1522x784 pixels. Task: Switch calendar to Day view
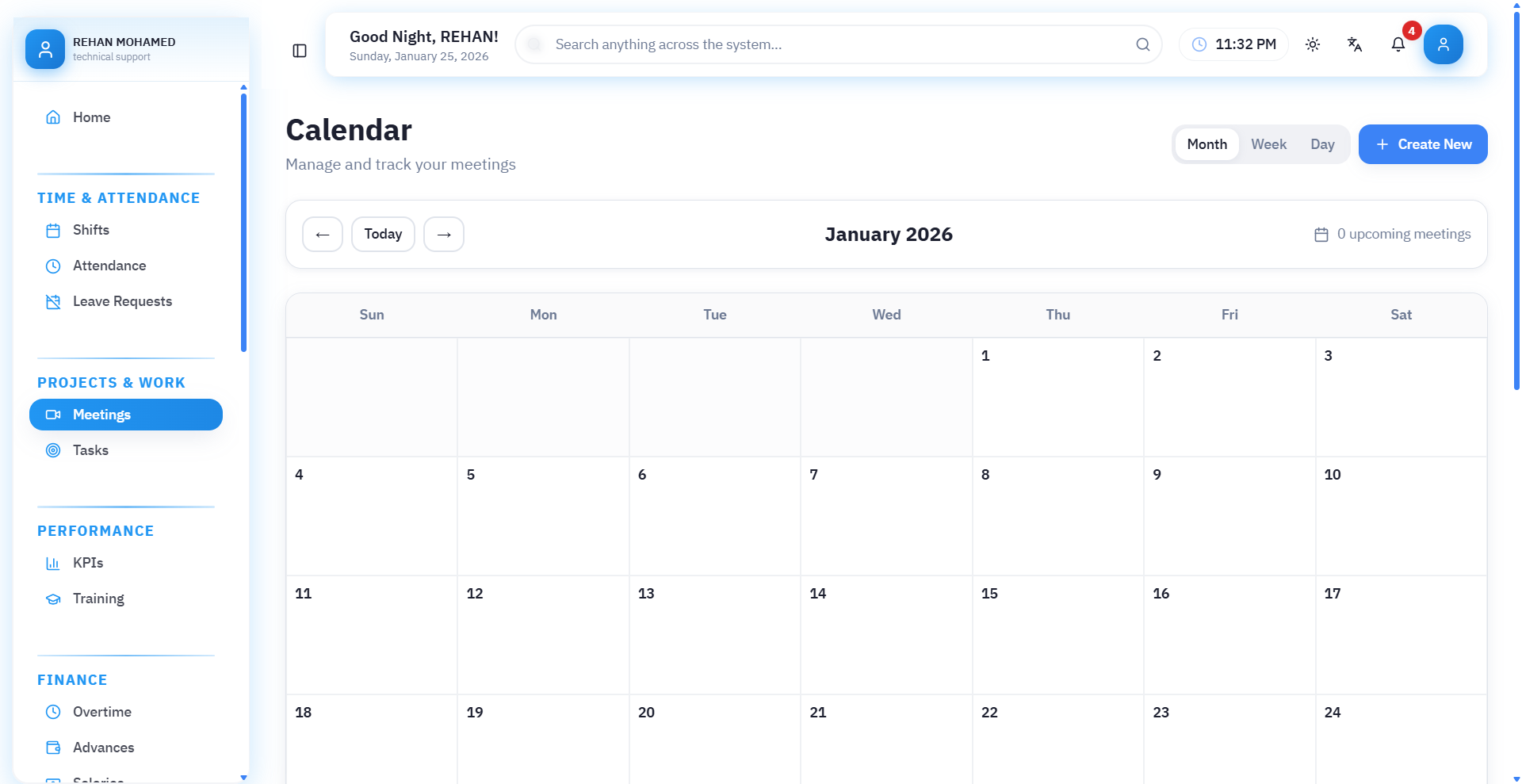(x=1322, y=144)
